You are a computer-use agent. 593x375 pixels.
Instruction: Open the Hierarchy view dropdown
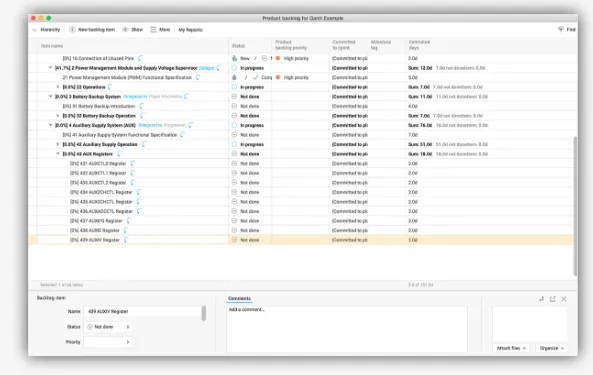coord(46,29)
